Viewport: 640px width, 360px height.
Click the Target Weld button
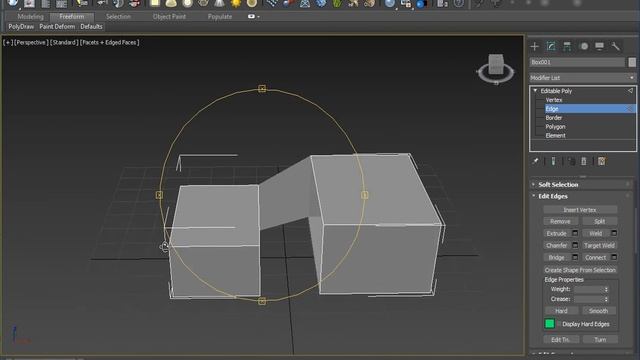(599, 245)
